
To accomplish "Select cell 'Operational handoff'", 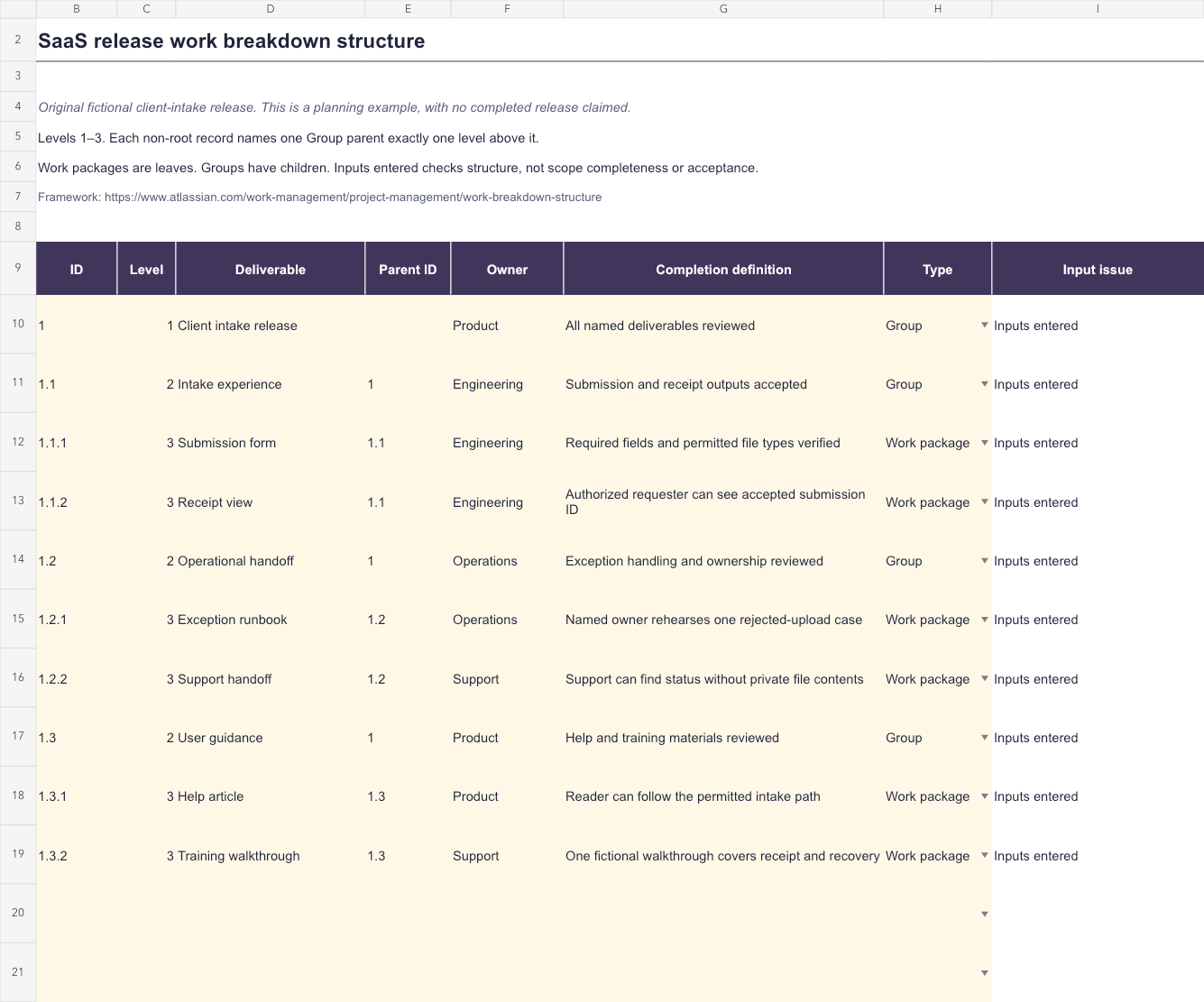I will coord(271,561).
